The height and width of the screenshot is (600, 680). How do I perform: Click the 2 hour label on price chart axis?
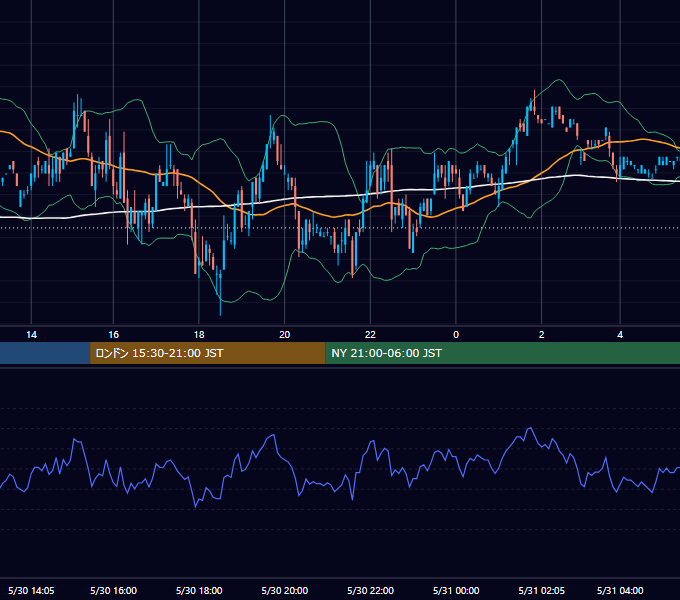[541, 335]
